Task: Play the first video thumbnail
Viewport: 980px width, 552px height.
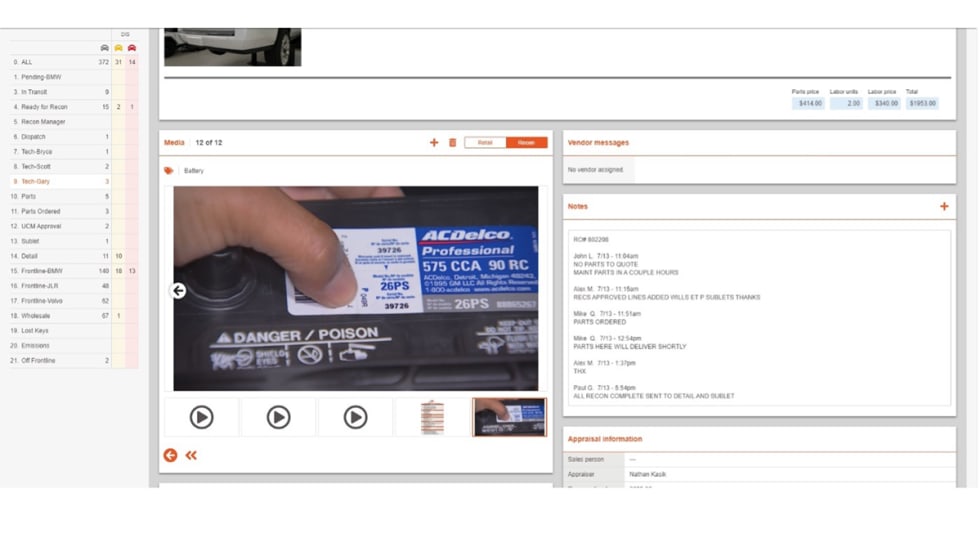Action: 201,417
